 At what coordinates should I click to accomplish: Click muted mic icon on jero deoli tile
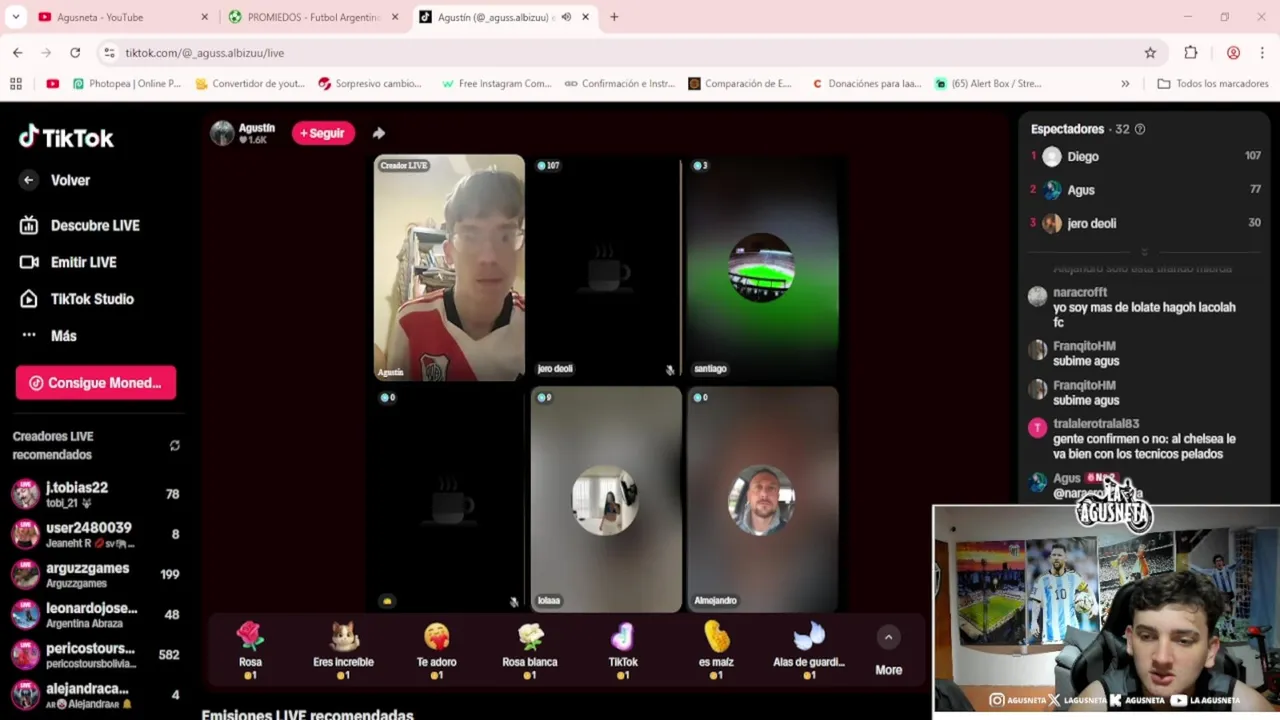670,370
